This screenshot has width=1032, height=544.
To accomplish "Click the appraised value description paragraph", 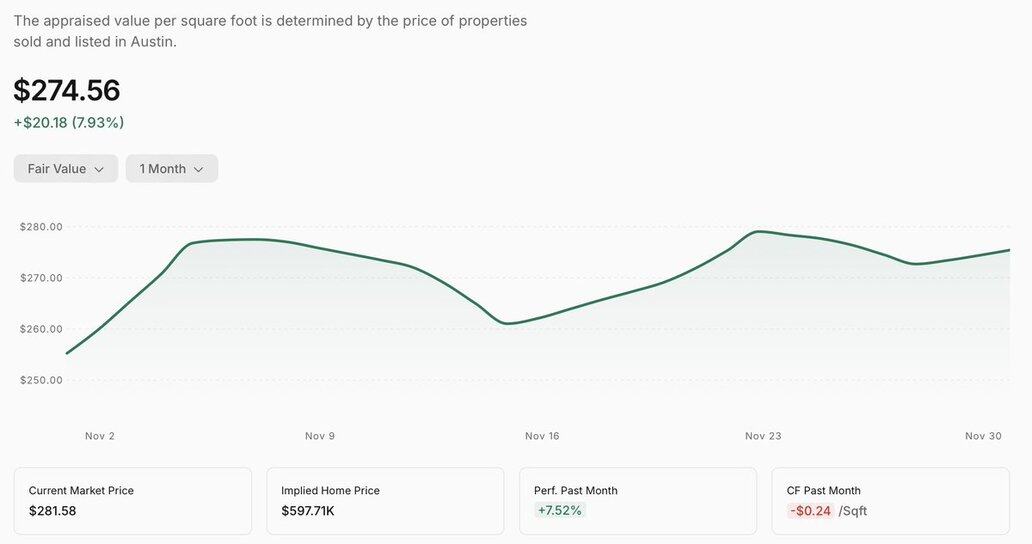I will (270, 31).
